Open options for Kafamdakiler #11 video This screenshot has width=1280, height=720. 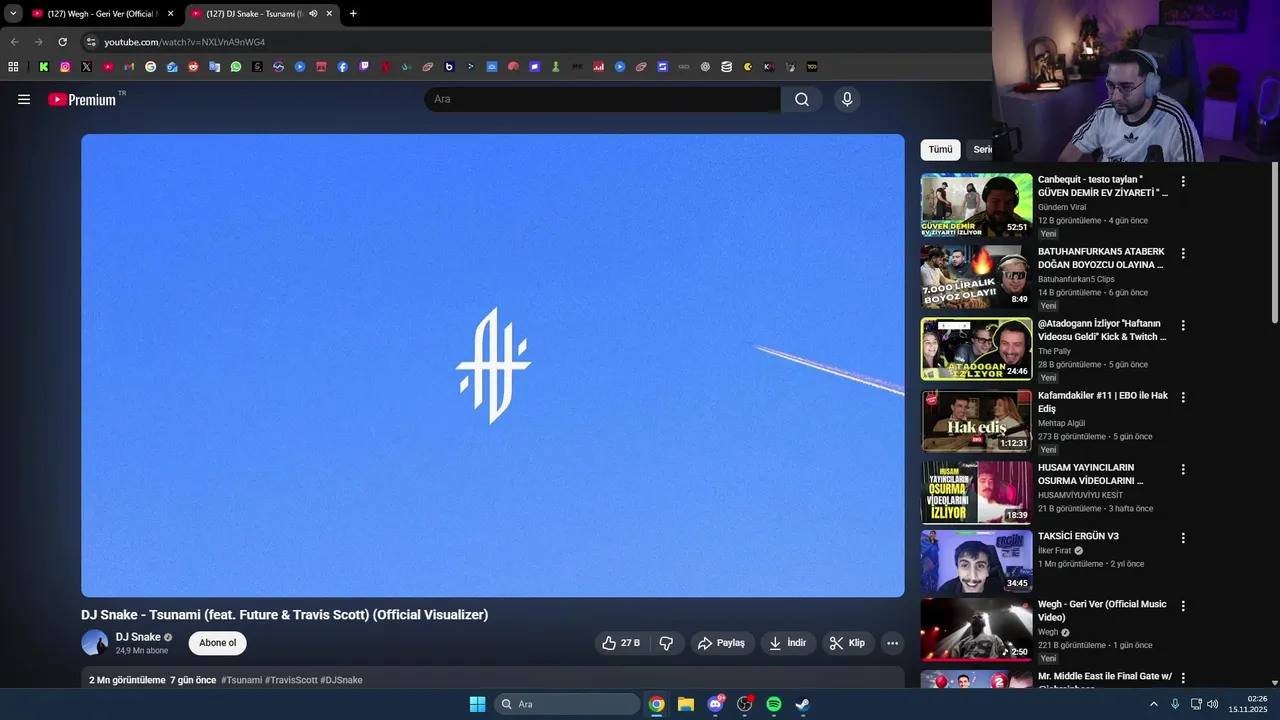(x=1183, y=397)
